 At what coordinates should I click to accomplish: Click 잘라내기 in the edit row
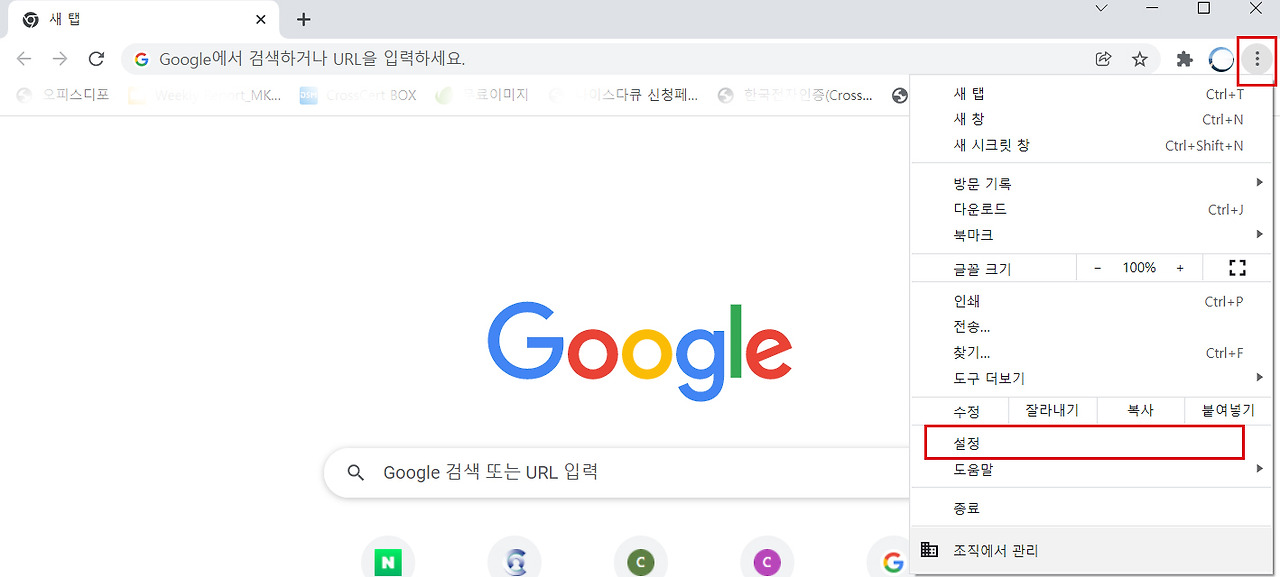1052,411
